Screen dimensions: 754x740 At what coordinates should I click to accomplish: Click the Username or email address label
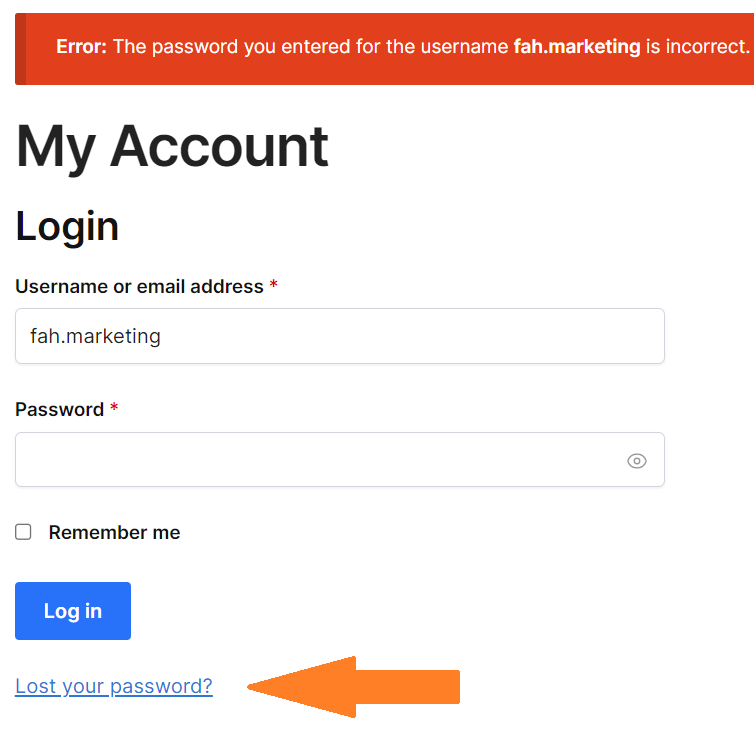[139, 287]
